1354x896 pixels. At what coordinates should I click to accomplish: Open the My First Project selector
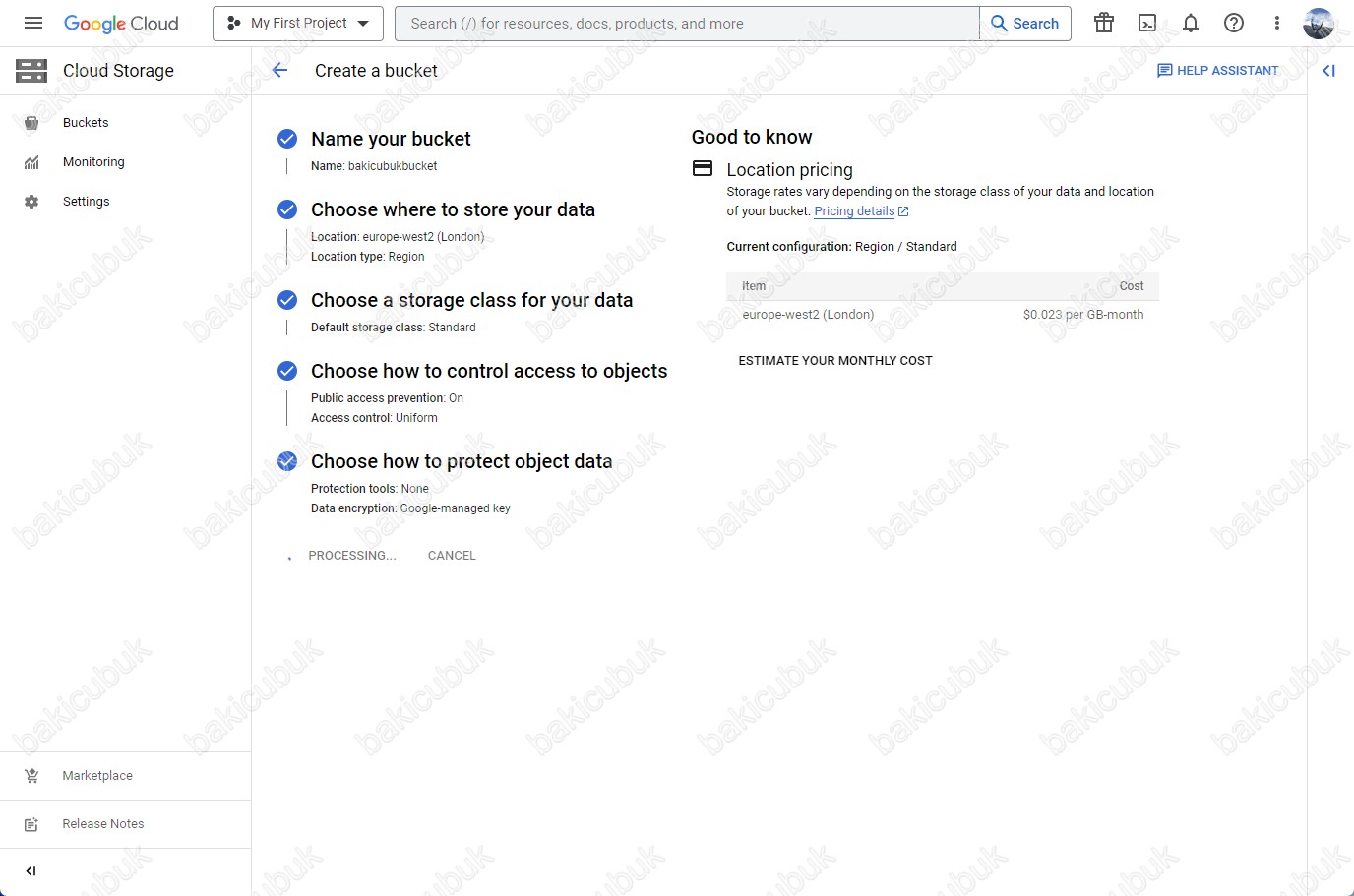pos(298,23)
